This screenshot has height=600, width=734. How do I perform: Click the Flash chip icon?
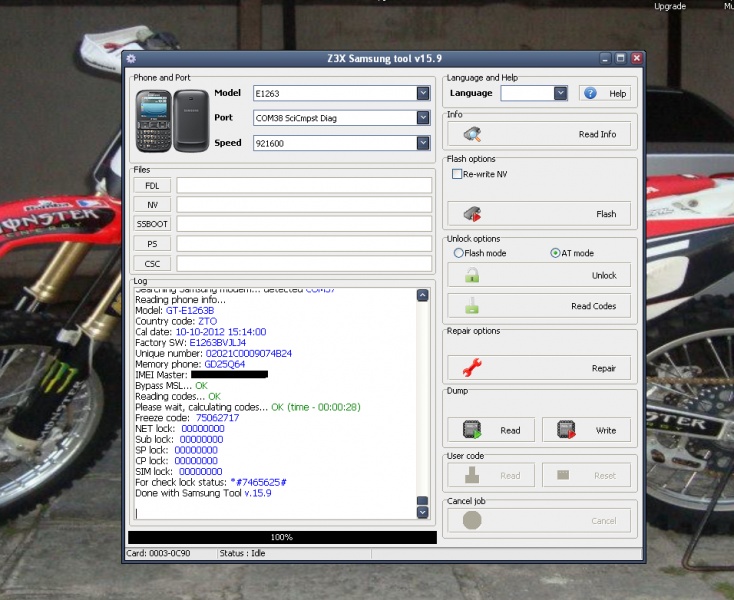472,214
